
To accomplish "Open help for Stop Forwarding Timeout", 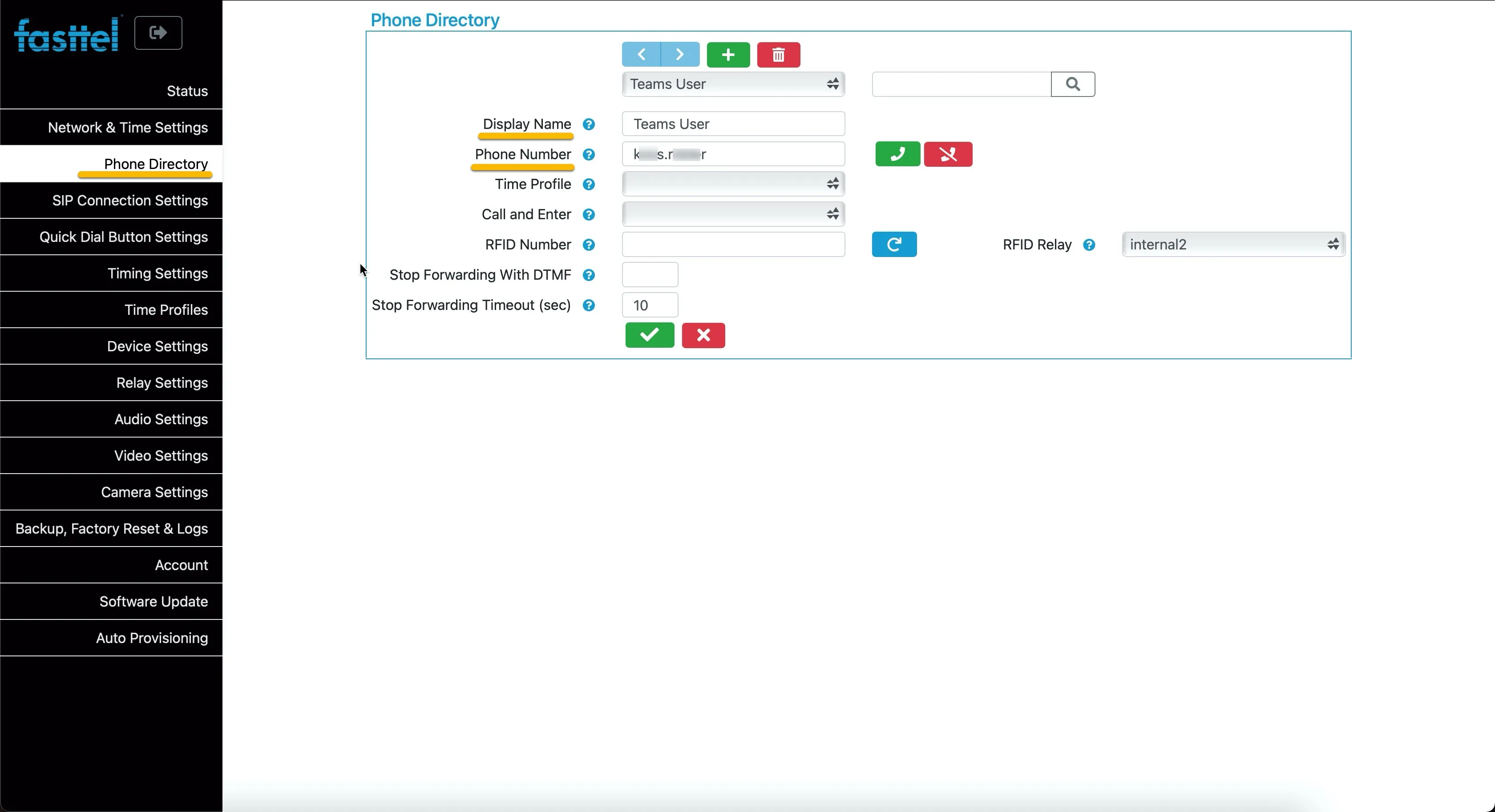I will point(589,305).
